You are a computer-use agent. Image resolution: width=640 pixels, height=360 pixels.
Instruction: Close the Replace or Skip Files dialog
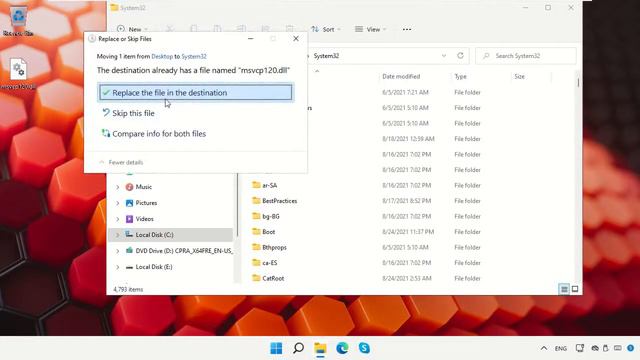(296, 39)
